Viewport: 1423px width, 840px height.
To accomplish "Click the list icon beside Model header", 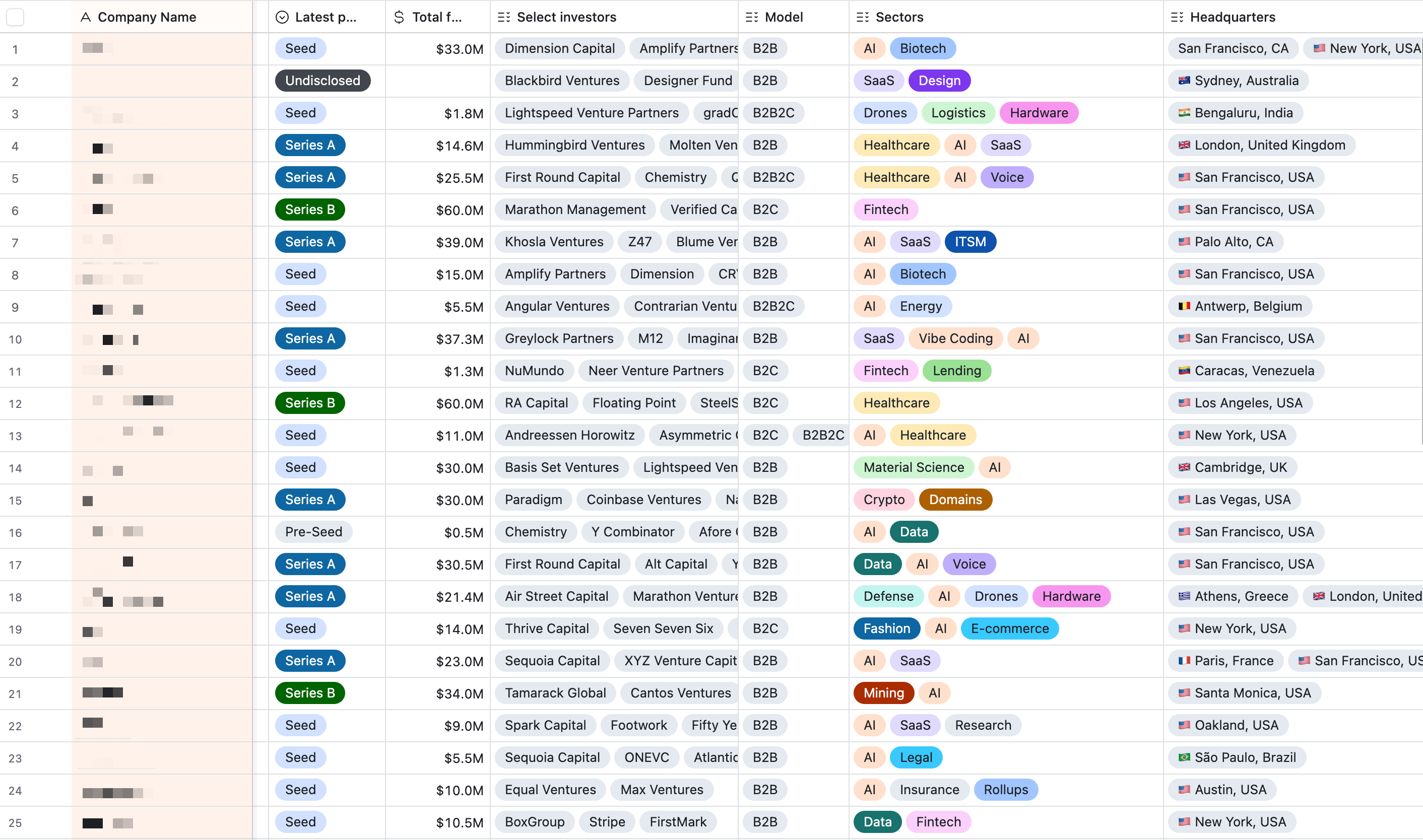I will [x=751, y=17].
